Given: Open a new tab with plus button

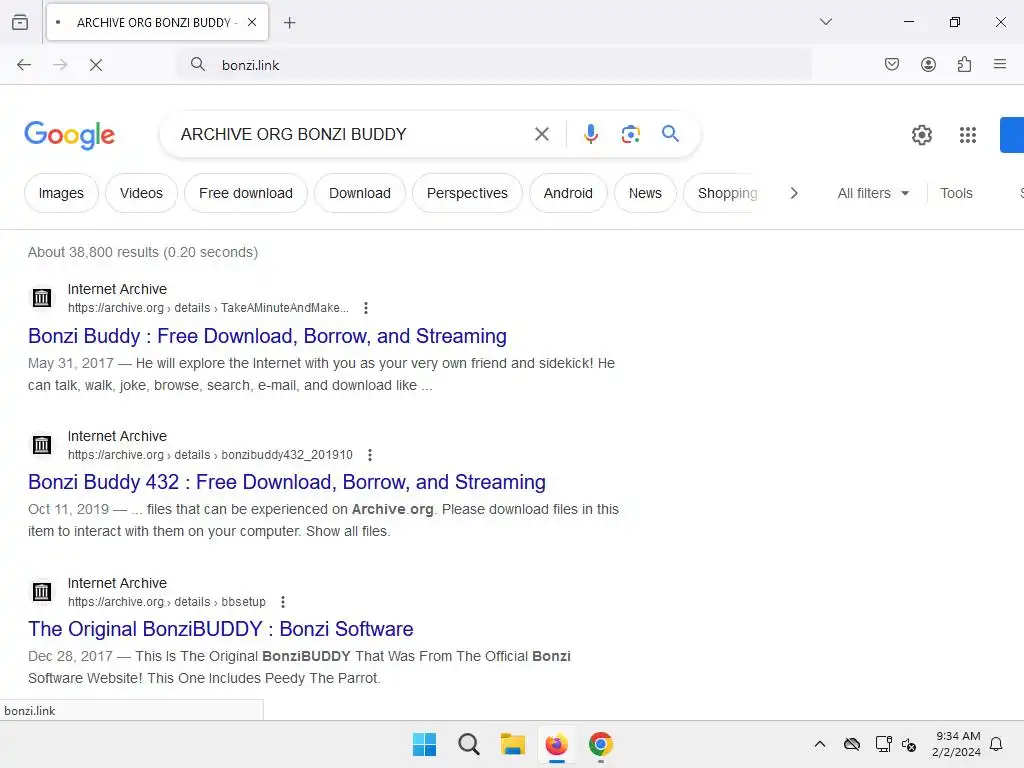Looking at the screenshot, I should 290,23.
